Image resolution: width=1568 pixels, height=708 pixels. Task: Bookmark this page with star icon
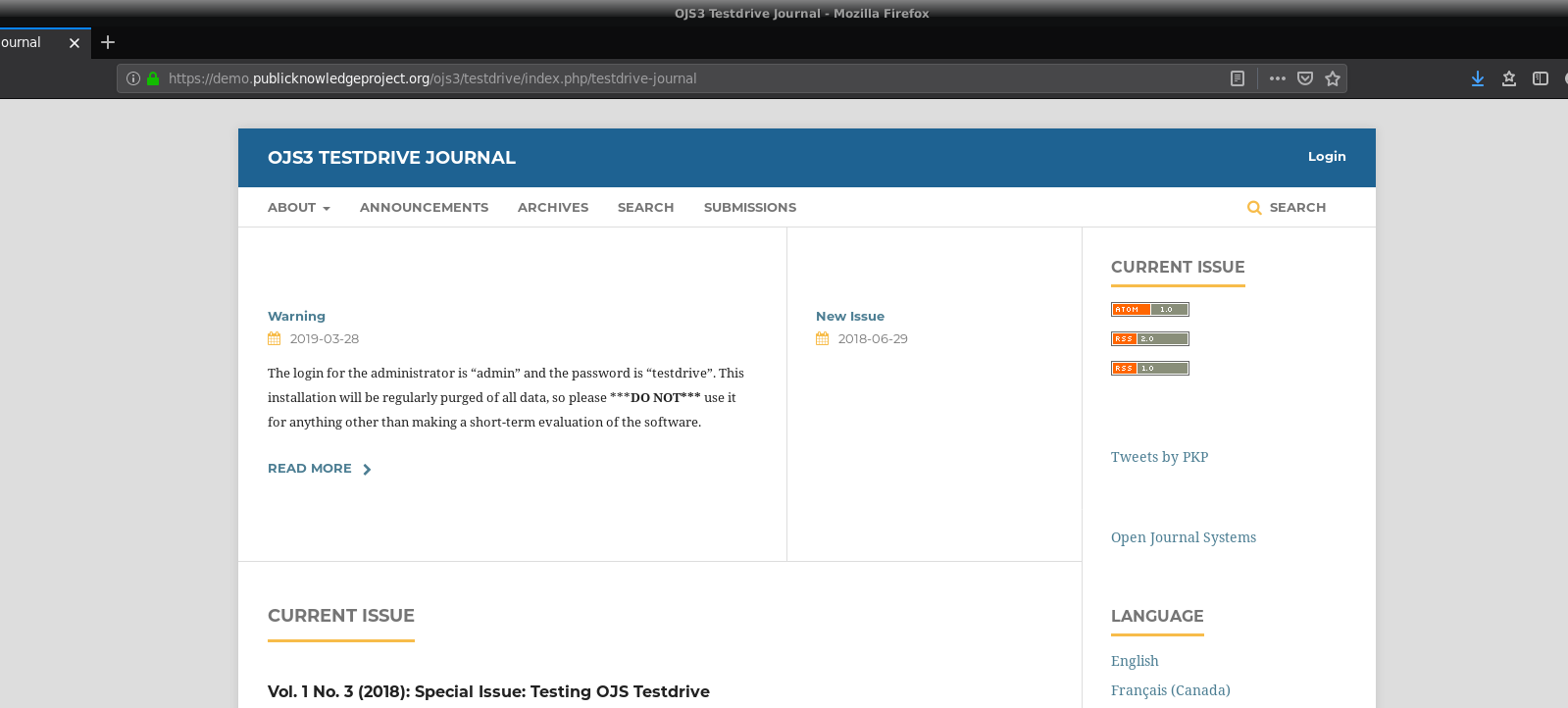click(1332, 78)
